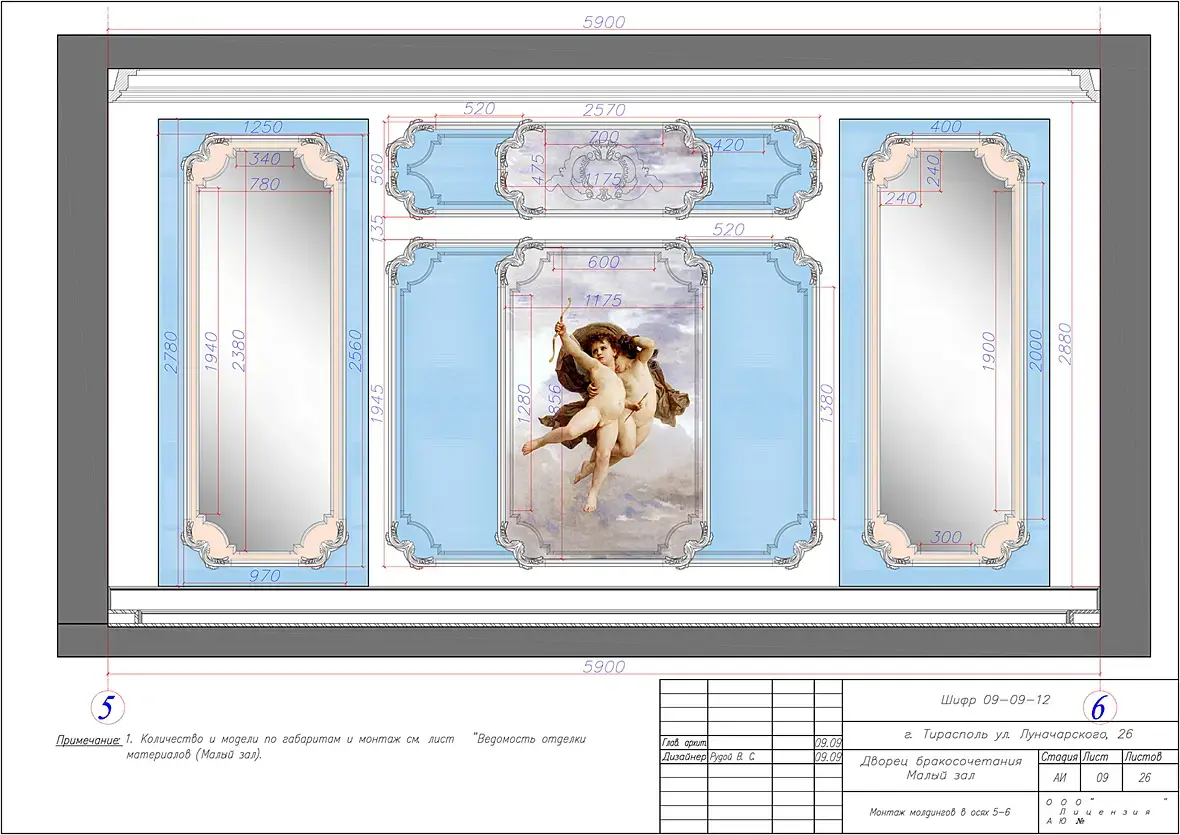Click the address "г. Тирасполь ул. Луначарского, 26"
1180x835 pixels.
(1017, 733)
